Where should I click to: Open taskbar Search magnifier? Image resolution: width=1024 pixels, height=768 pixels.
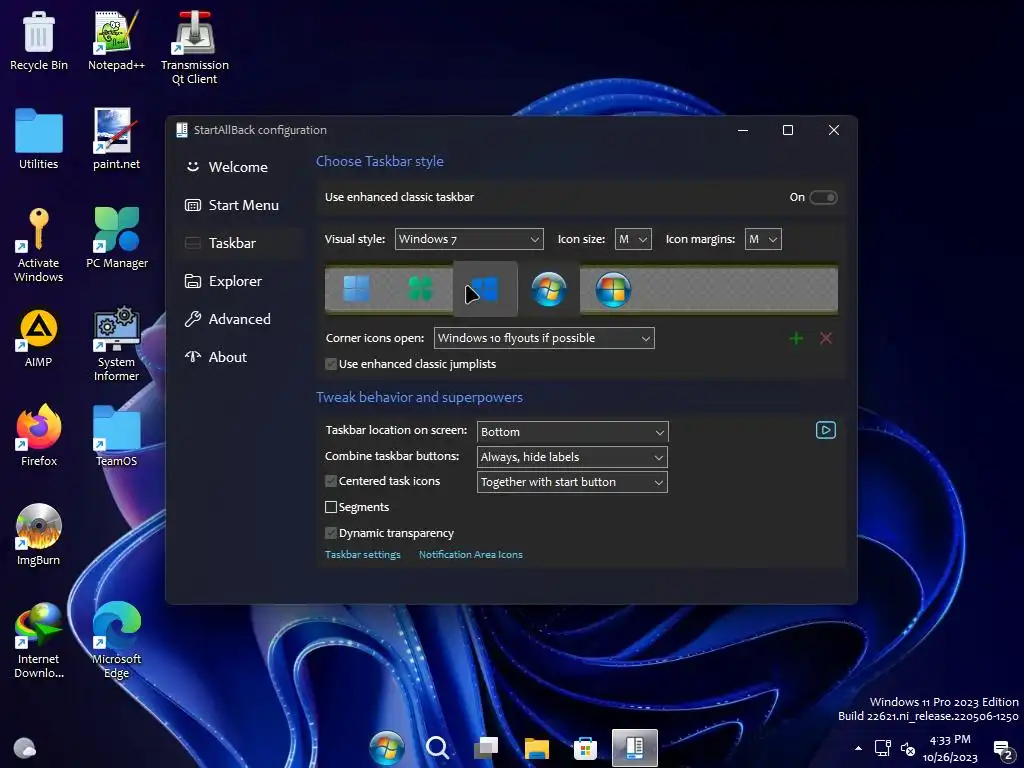coord(437,748)
